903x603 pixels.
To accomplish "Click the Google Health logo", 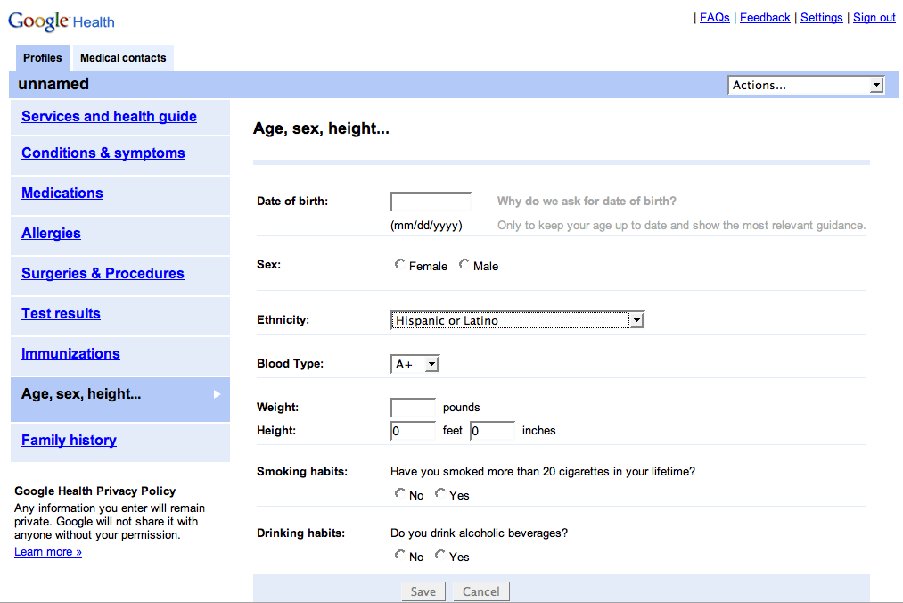I will (x=61, y=20).
